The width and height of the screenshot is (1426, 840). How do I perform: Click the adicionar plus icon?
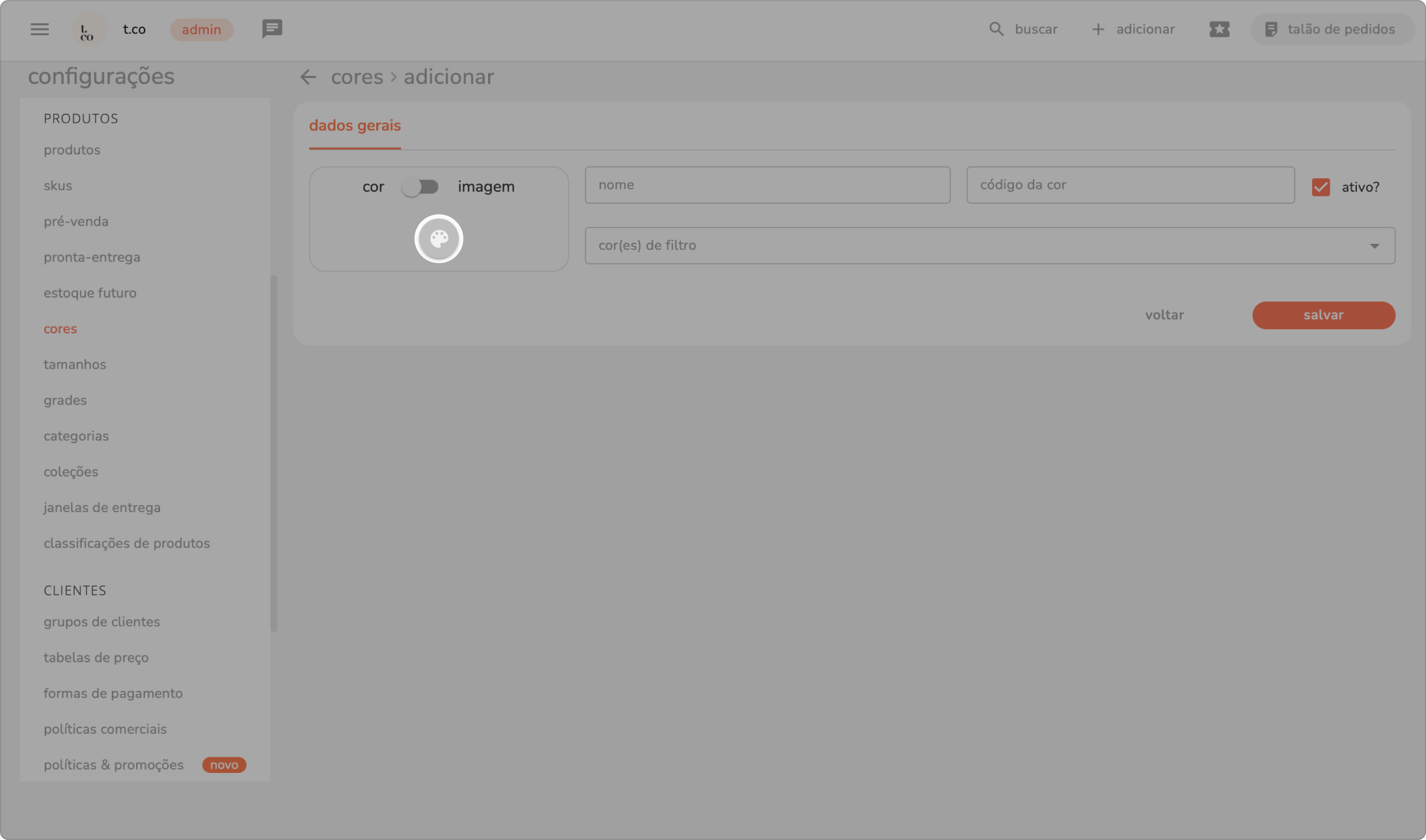1098,29
